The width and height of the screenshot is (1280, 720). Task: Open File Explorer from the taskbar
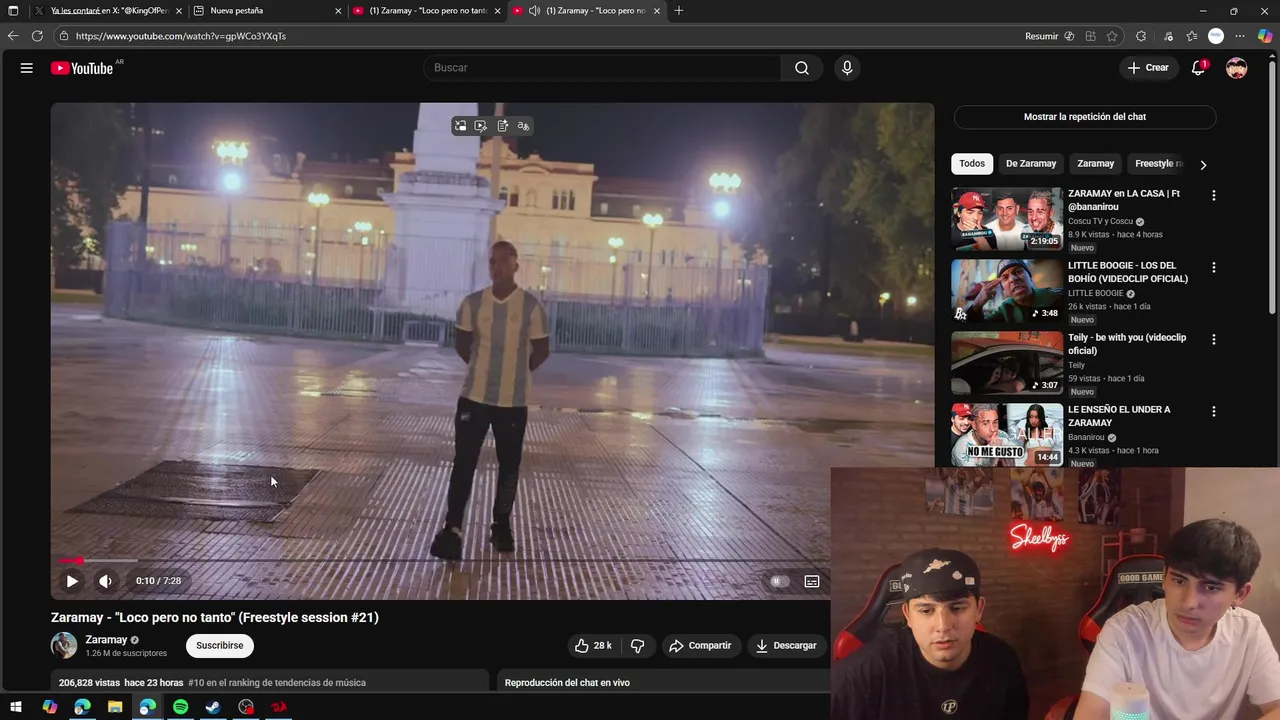(115, 707)
